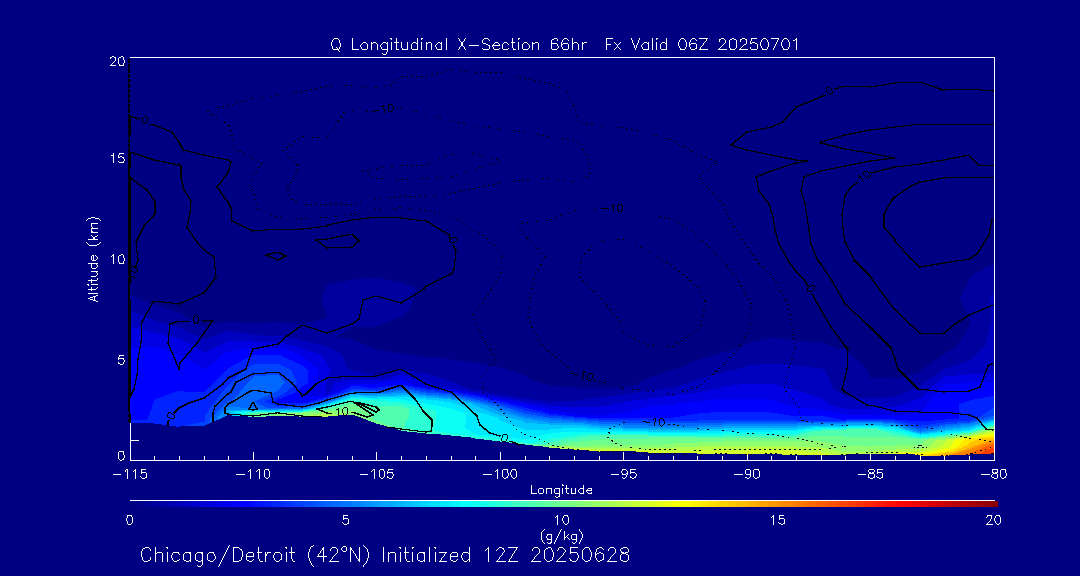The width and height of the screenshot is (1080, 576).
Task: Click the -80 longitude tick label
Action: tap(994, 475)
